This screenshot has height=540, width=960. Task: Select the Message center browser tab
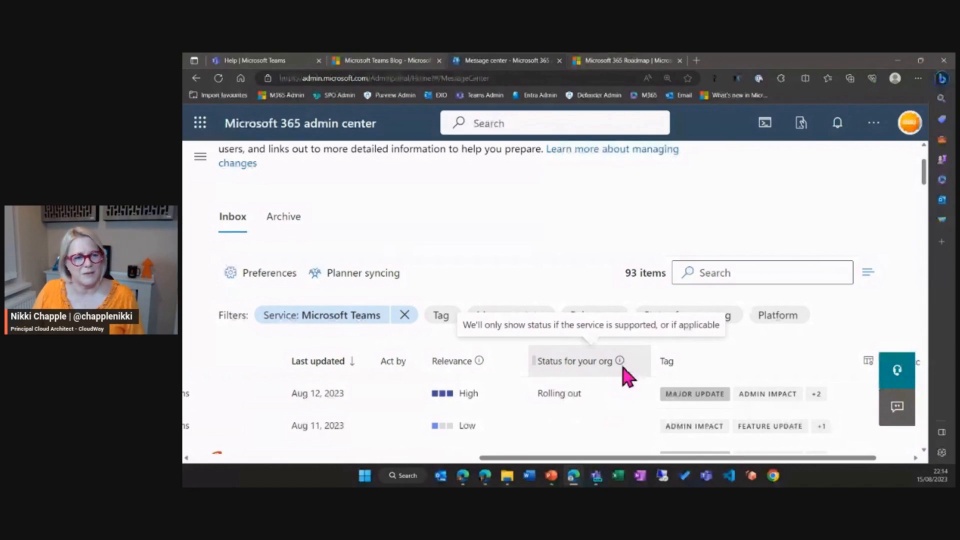506,60
